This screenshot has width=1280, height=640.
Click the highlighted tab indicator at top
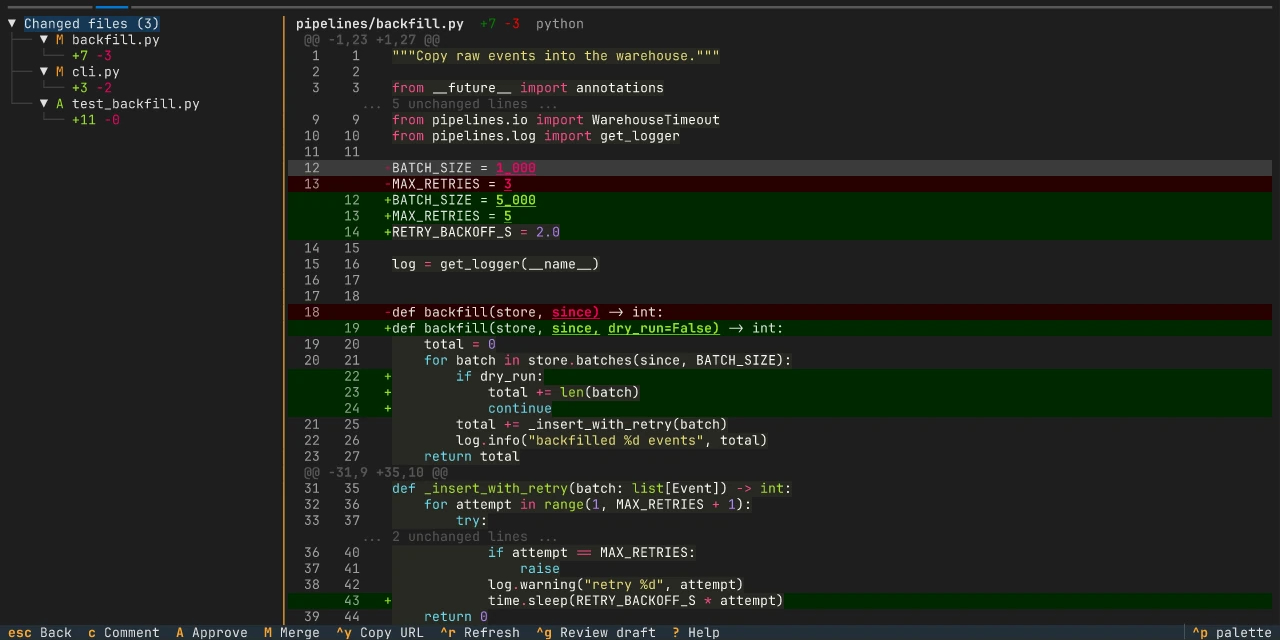(112, 7)
